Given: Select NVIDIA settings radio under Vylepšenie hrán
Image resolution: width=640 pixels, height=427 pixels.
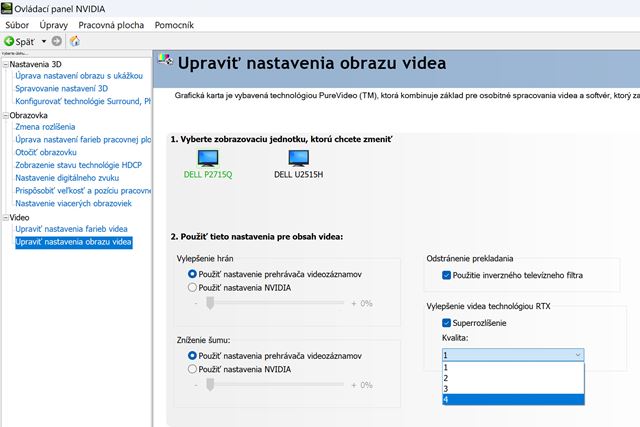Looking at the screenshot, I should pyautogui.click(x=192, y=287).
